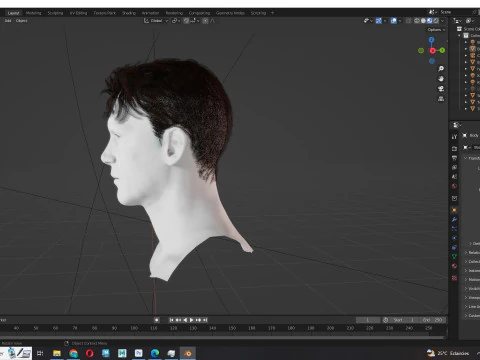Jump to the timeline start frame

(x=171, y=320)
